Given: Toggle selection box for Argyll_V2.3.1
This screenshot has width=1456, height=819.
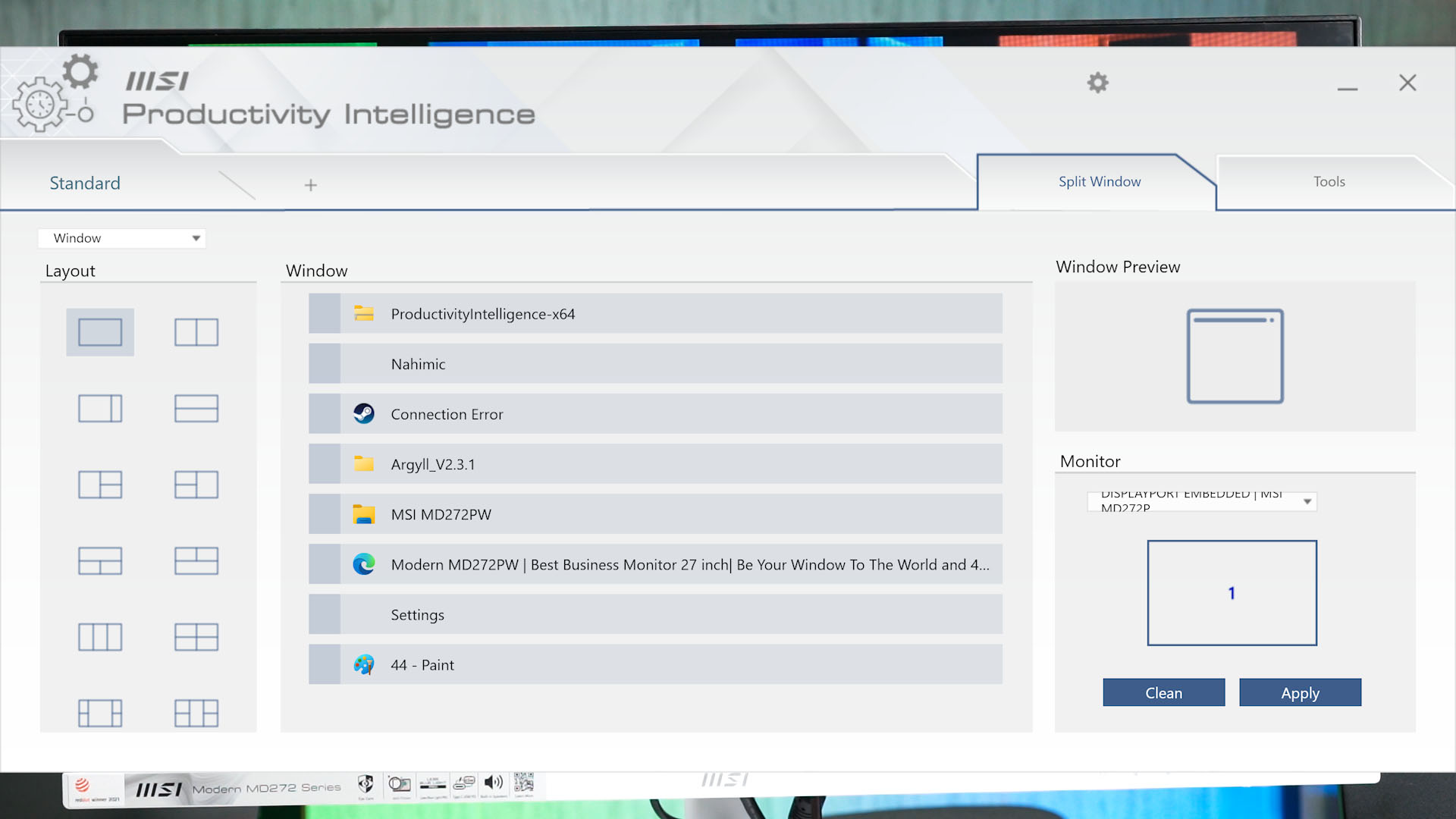Looking at the screenshot, I should [x=325, y=463].
